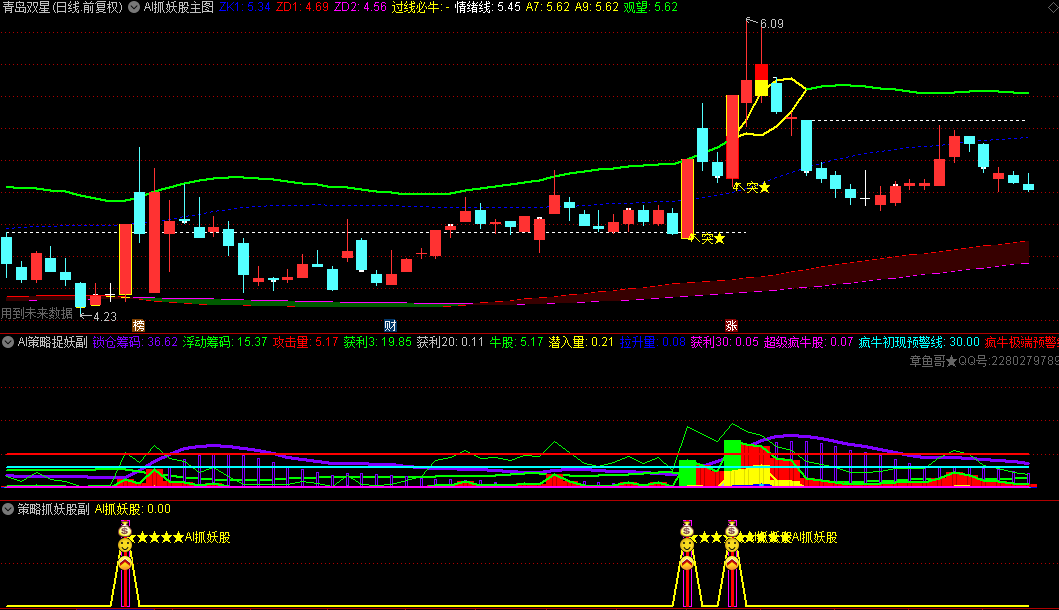Click the 超级疯牛股: 0.07 label

tap(808, 342)
